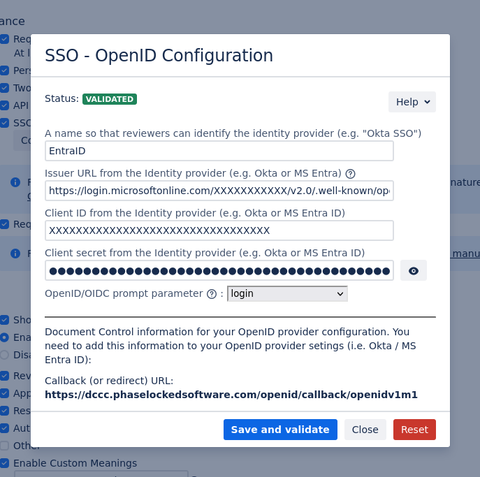Screen dimensions: 480x477
Task: Focus the identity provider name field EntraID
Action: (219, 151)
